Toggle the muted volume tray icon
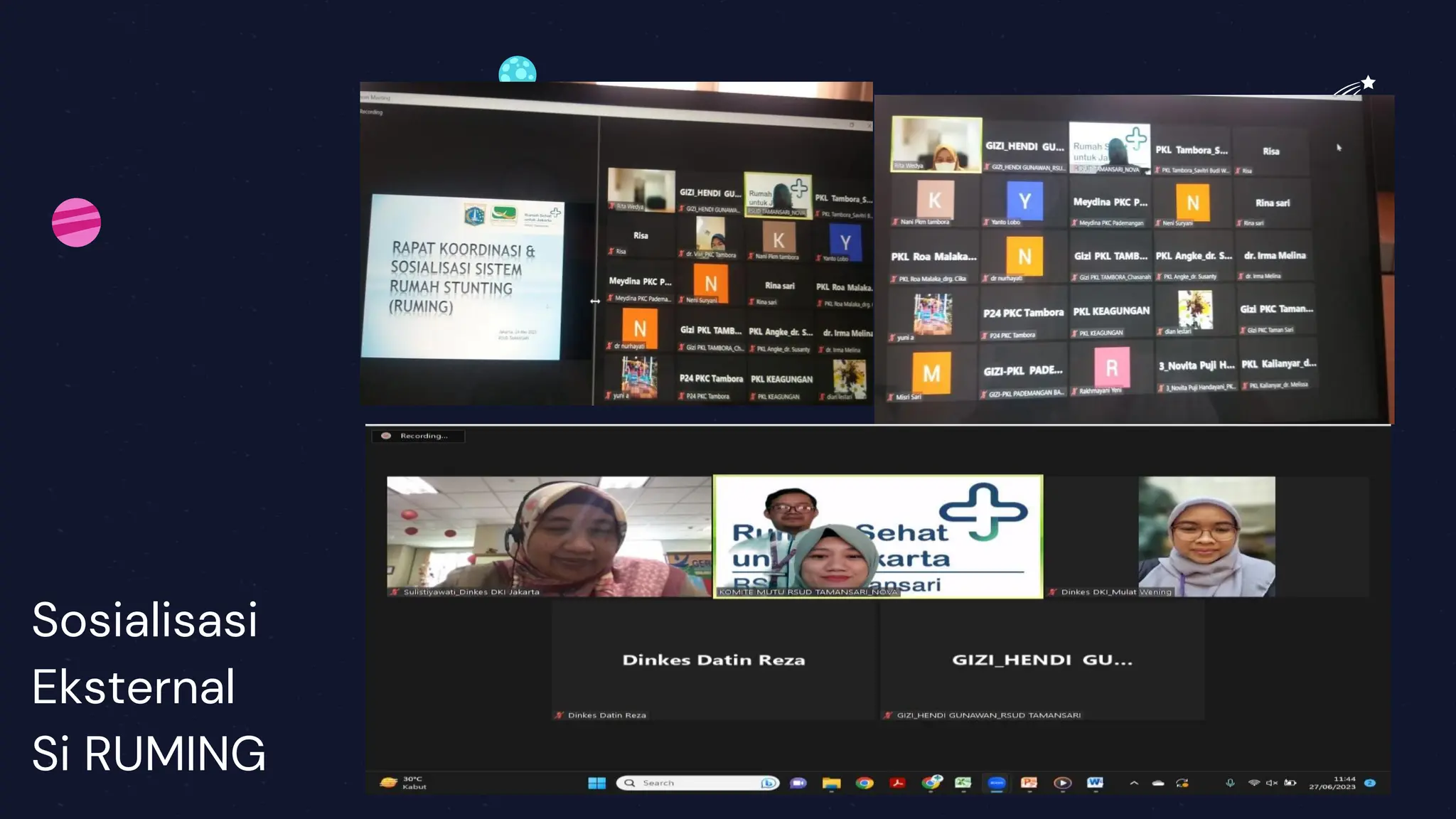 click(1272, 783)
